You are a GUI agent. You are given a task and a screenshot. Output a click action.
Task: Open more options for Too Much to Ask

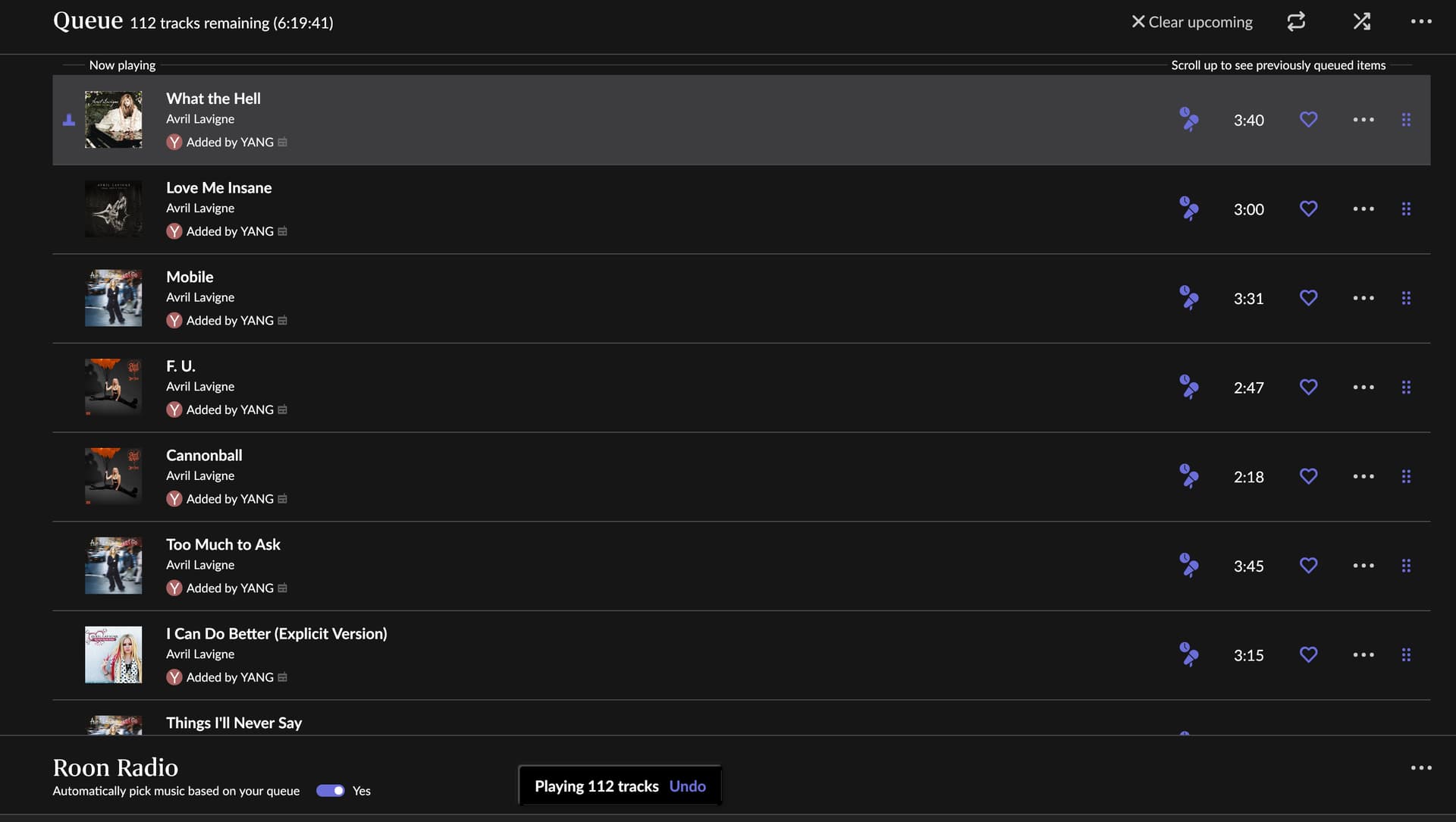click(x=1363, y=566)
